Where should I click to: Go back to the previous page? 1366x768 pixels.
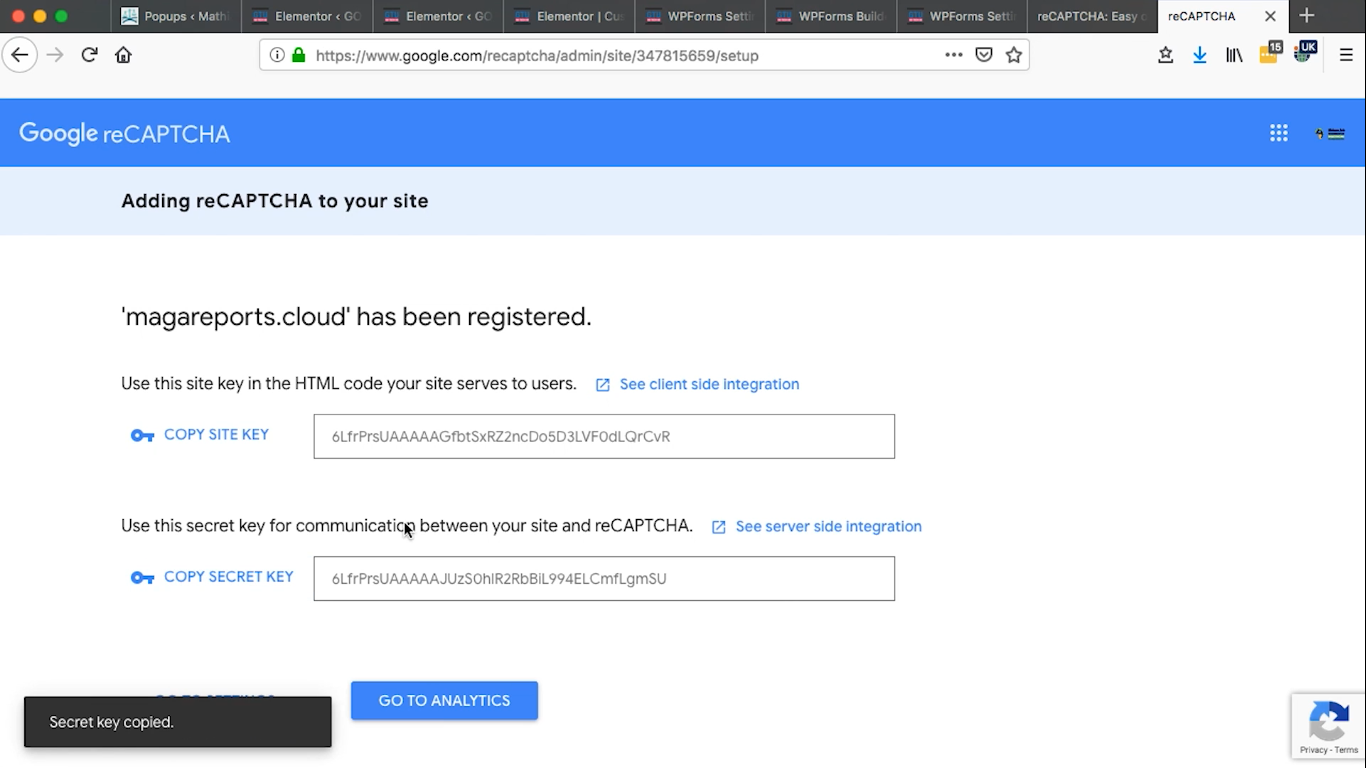(x=20, y=55)
